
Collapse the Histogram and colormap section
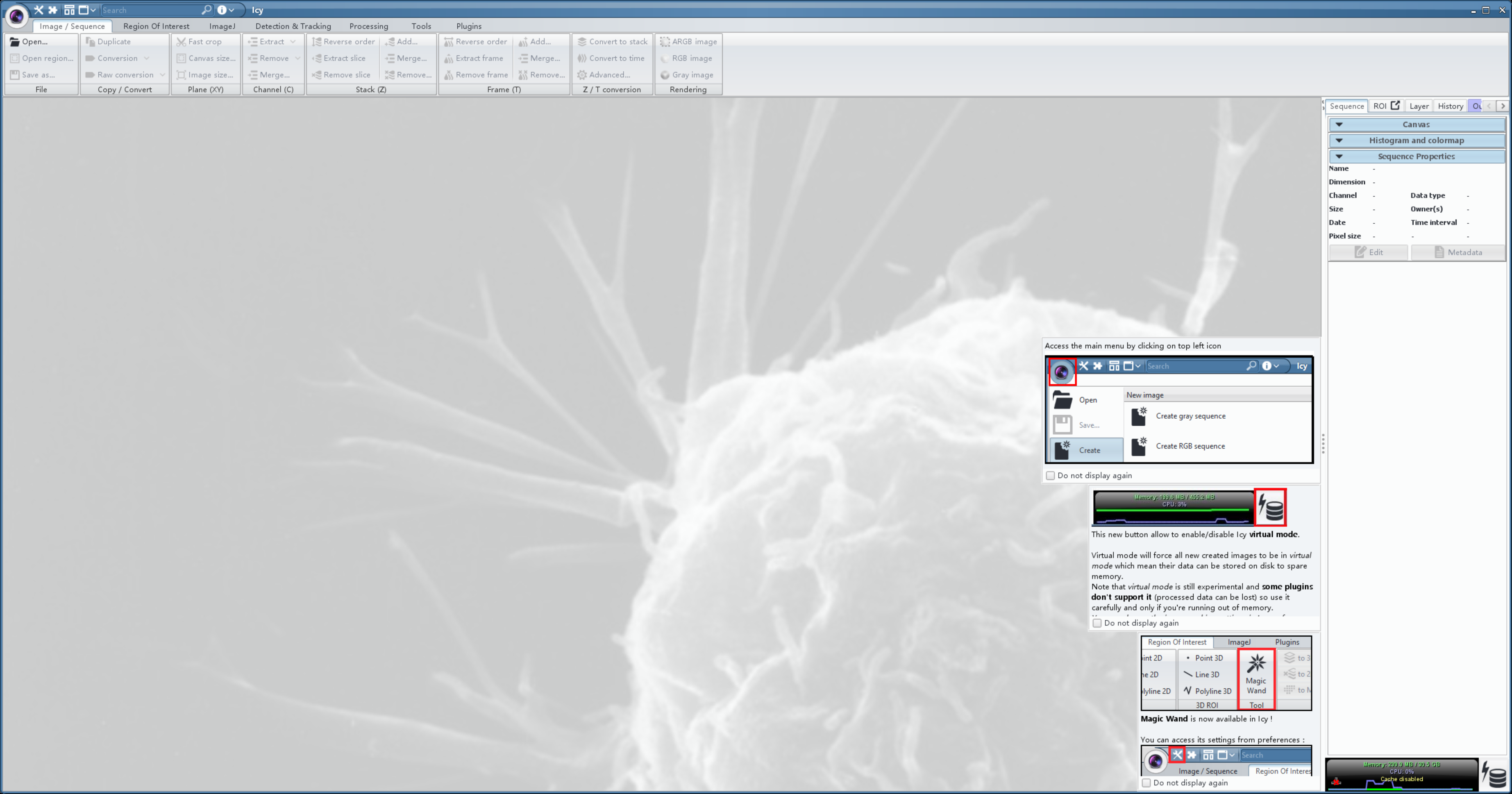(x=1339, y=140)
